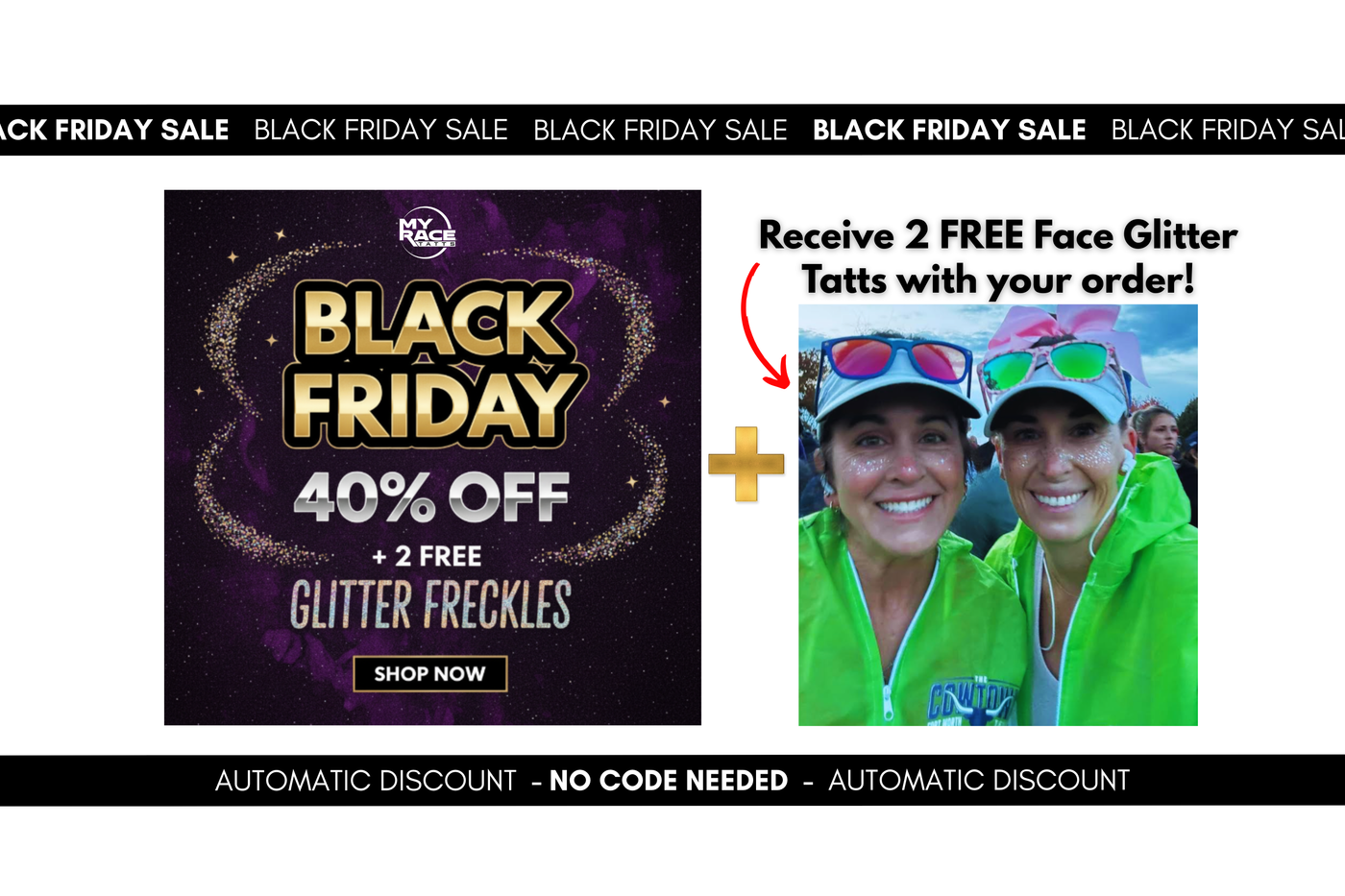Click the gold plus sign icon
The image size is (1345, 896).
pyautogui.click(x=746, y=464)
